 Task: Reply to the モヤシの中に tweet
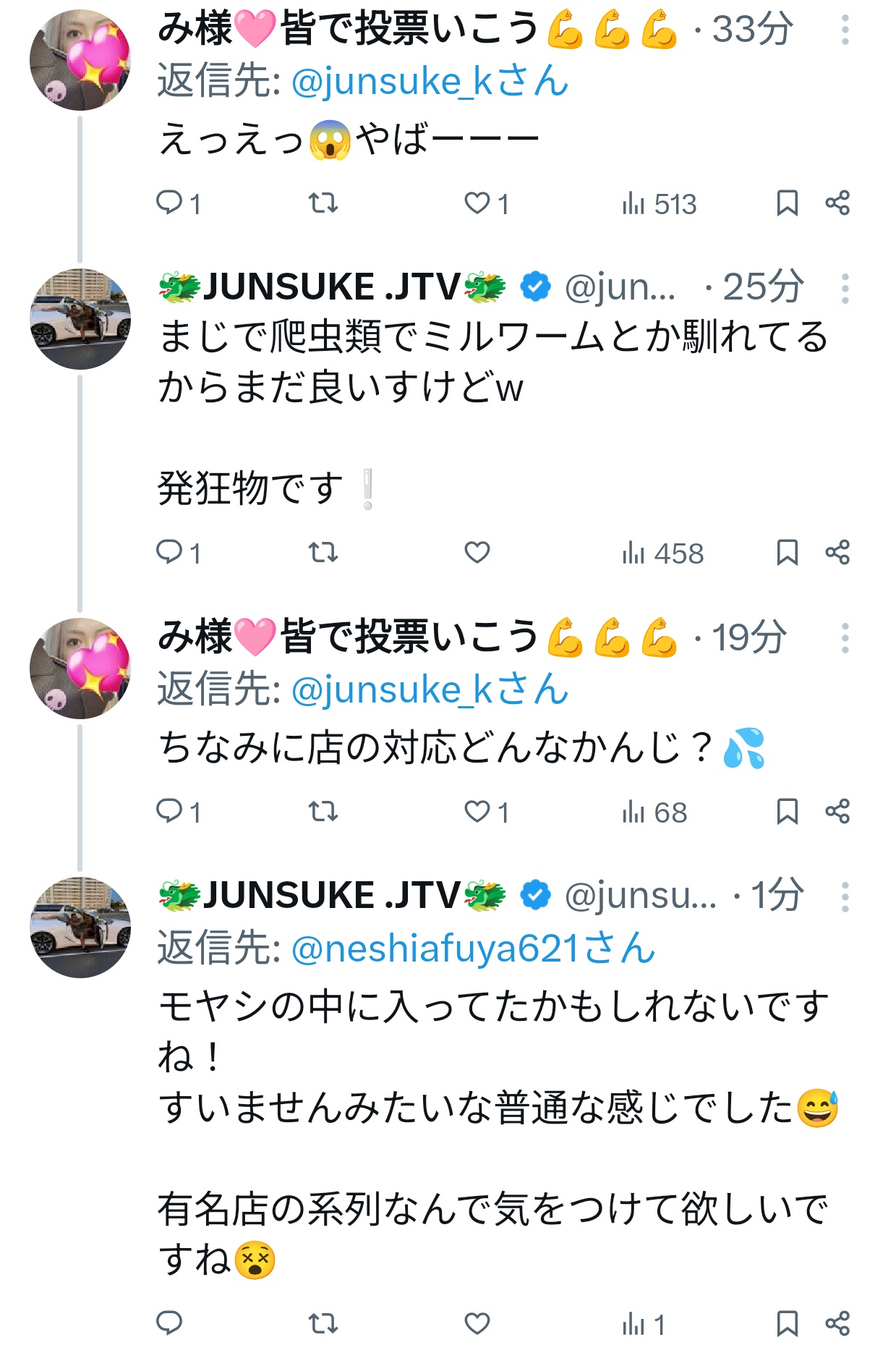(x=169, y=1323)
